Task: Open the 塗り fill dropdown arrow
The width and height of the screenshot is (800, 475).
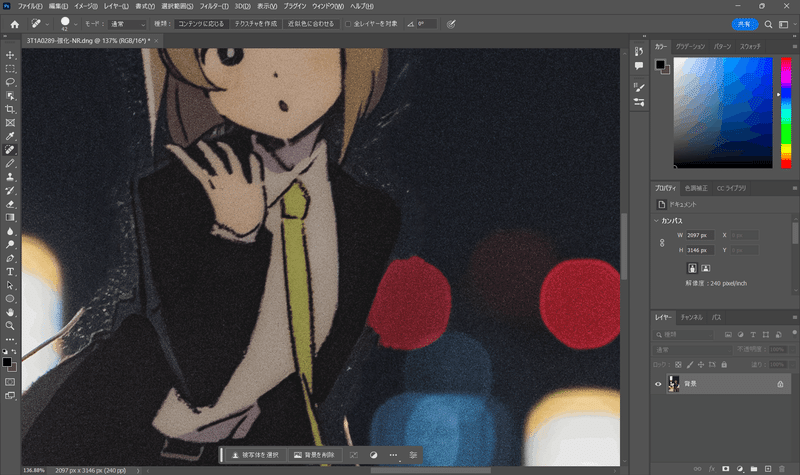Action: (793, 365)
